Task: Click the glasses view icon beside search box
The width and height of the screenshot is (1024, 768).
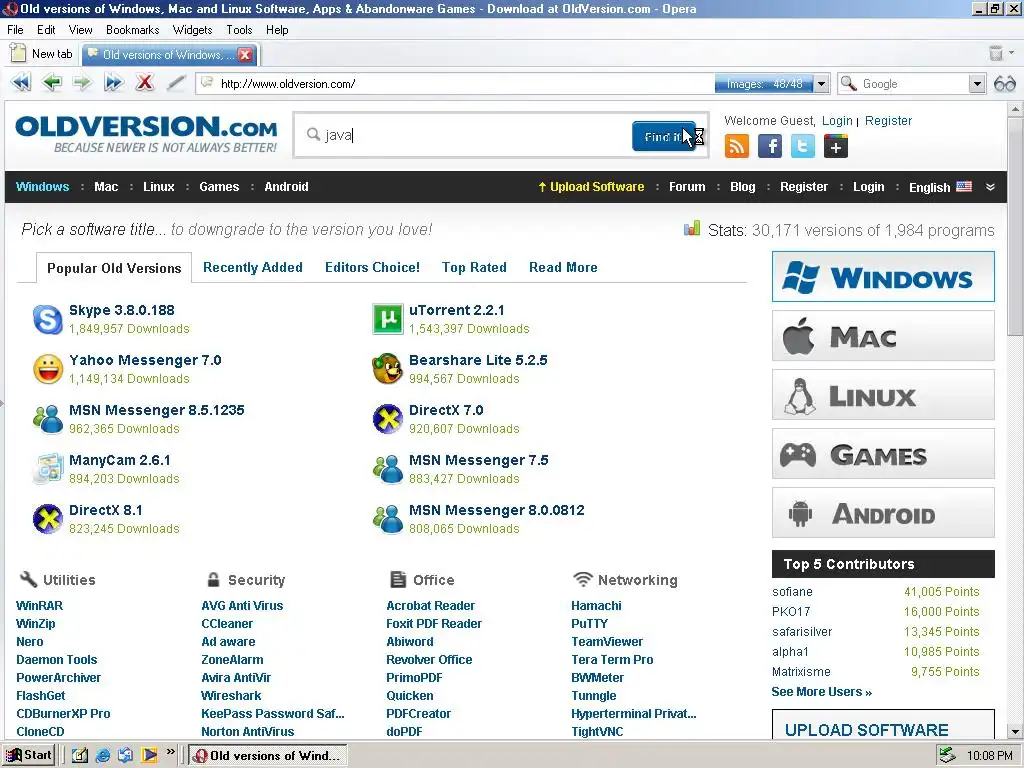Action: click(x=1004, y=84)
